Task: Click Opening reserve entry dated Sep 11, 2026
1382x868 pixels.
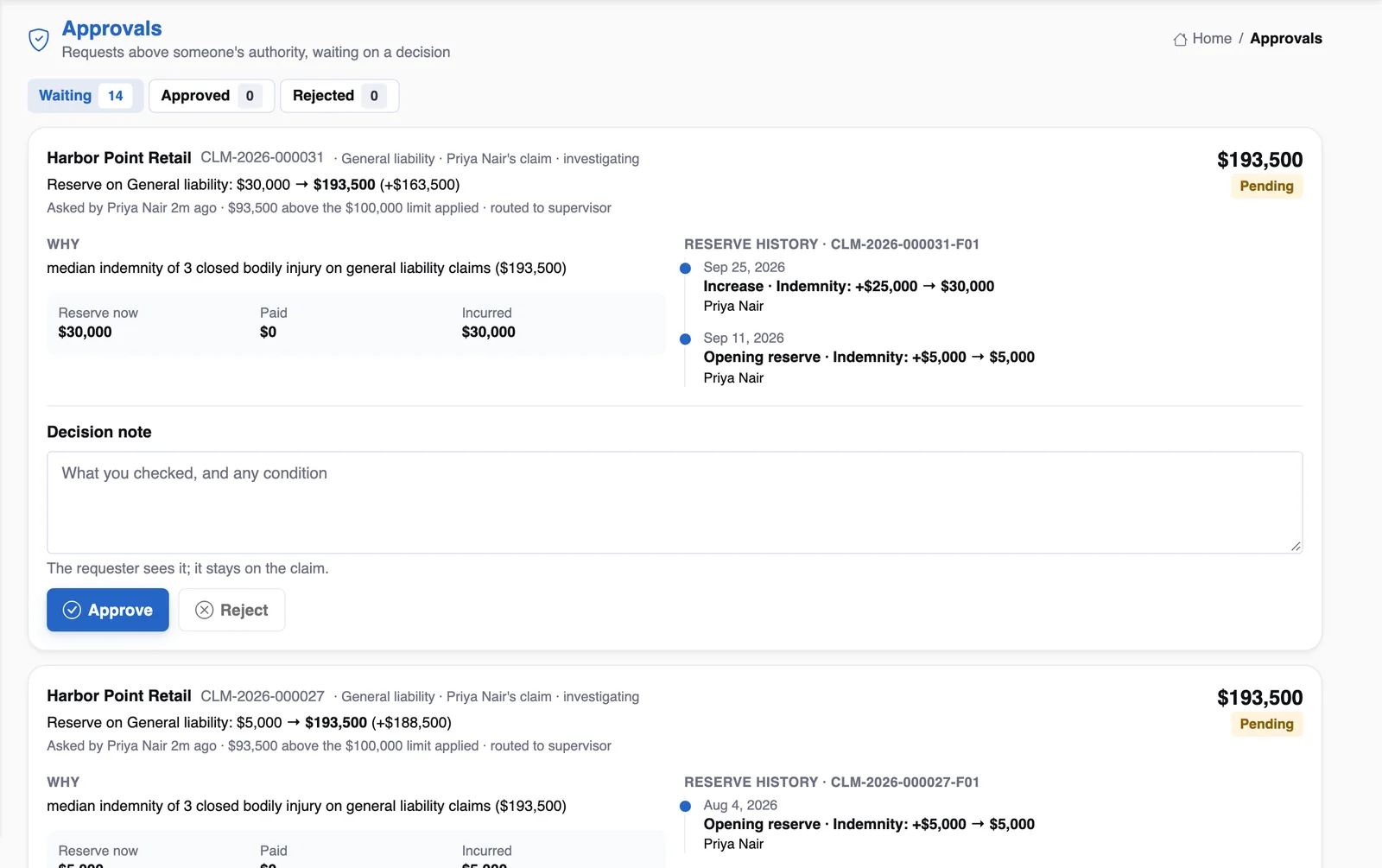Action: (869, 358)
